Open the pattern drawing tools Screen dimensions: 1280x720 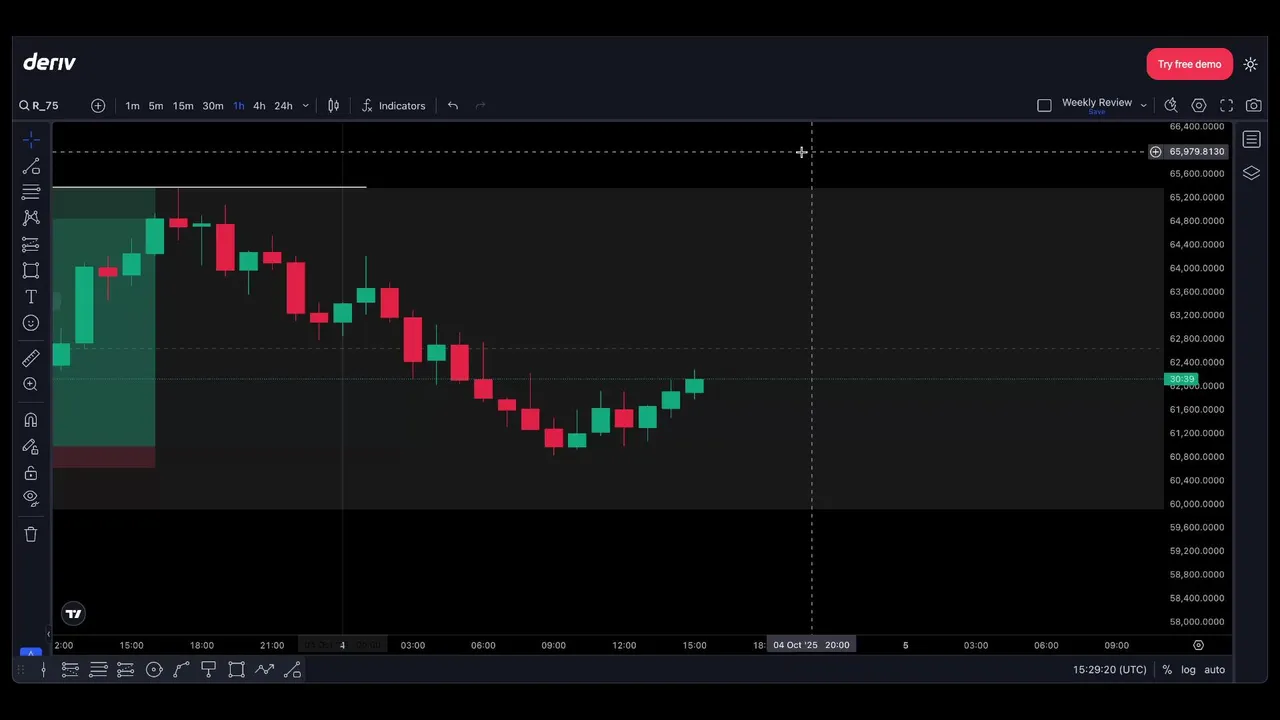31,218
